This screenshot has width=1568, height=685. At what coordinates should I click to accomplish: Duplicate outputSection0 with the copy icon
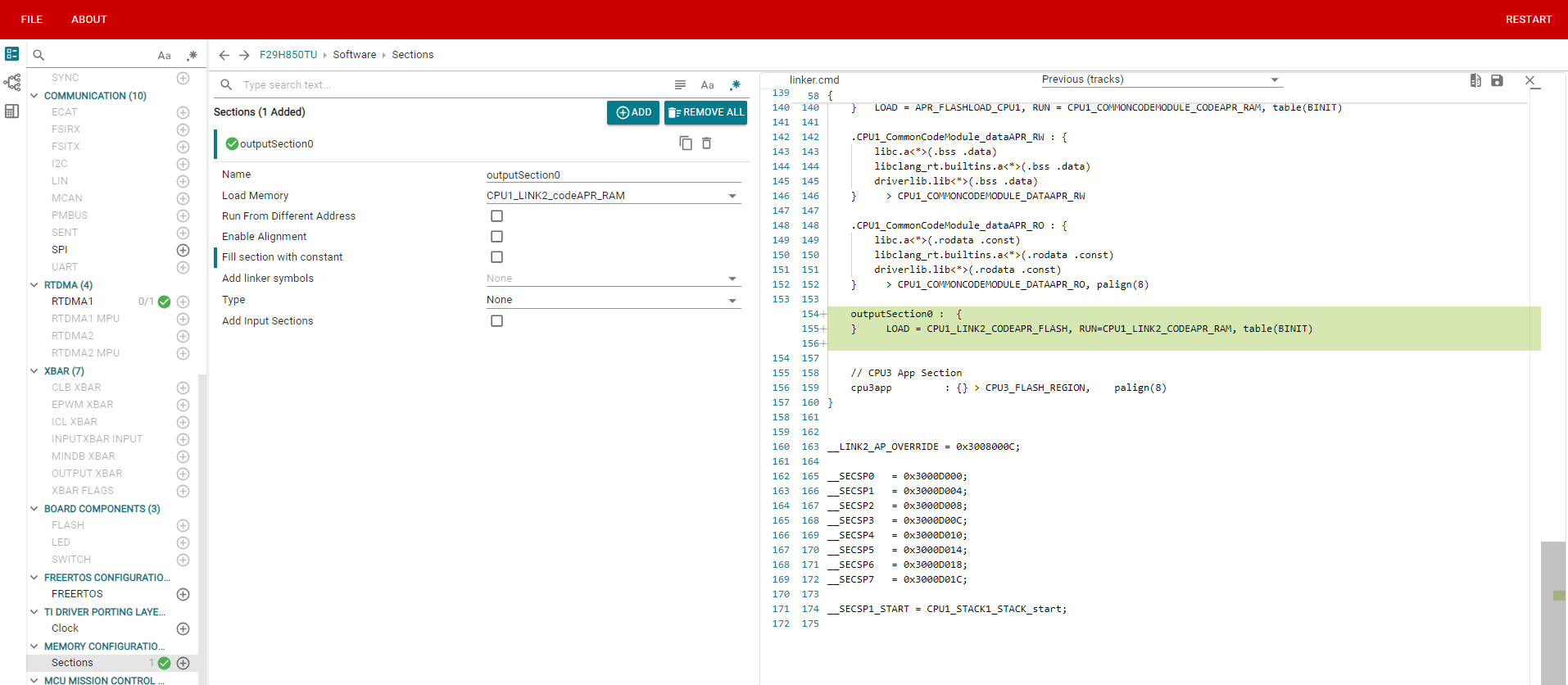686,143
